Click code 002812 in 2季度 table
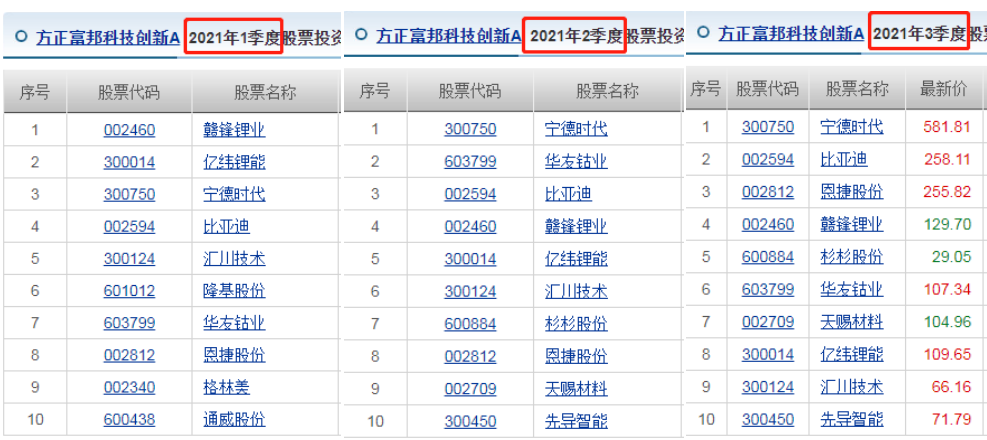987x440 pixels. [x=470, y=356]
